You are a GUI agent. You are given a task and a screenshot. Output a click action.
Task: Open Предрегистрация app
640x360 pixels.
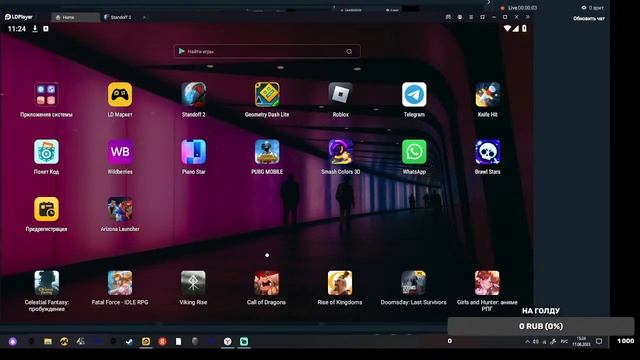[x=46, y=209]
